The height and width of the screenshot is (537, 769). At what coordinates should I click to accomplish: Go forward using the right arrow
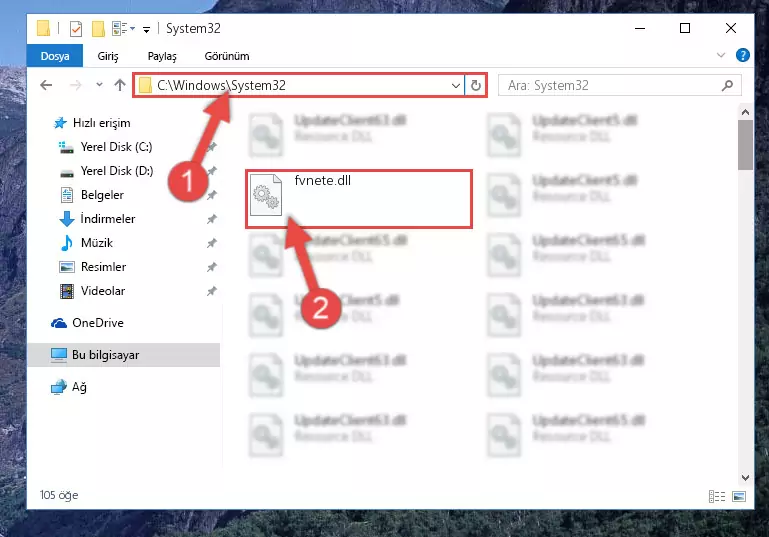(76, 85)
